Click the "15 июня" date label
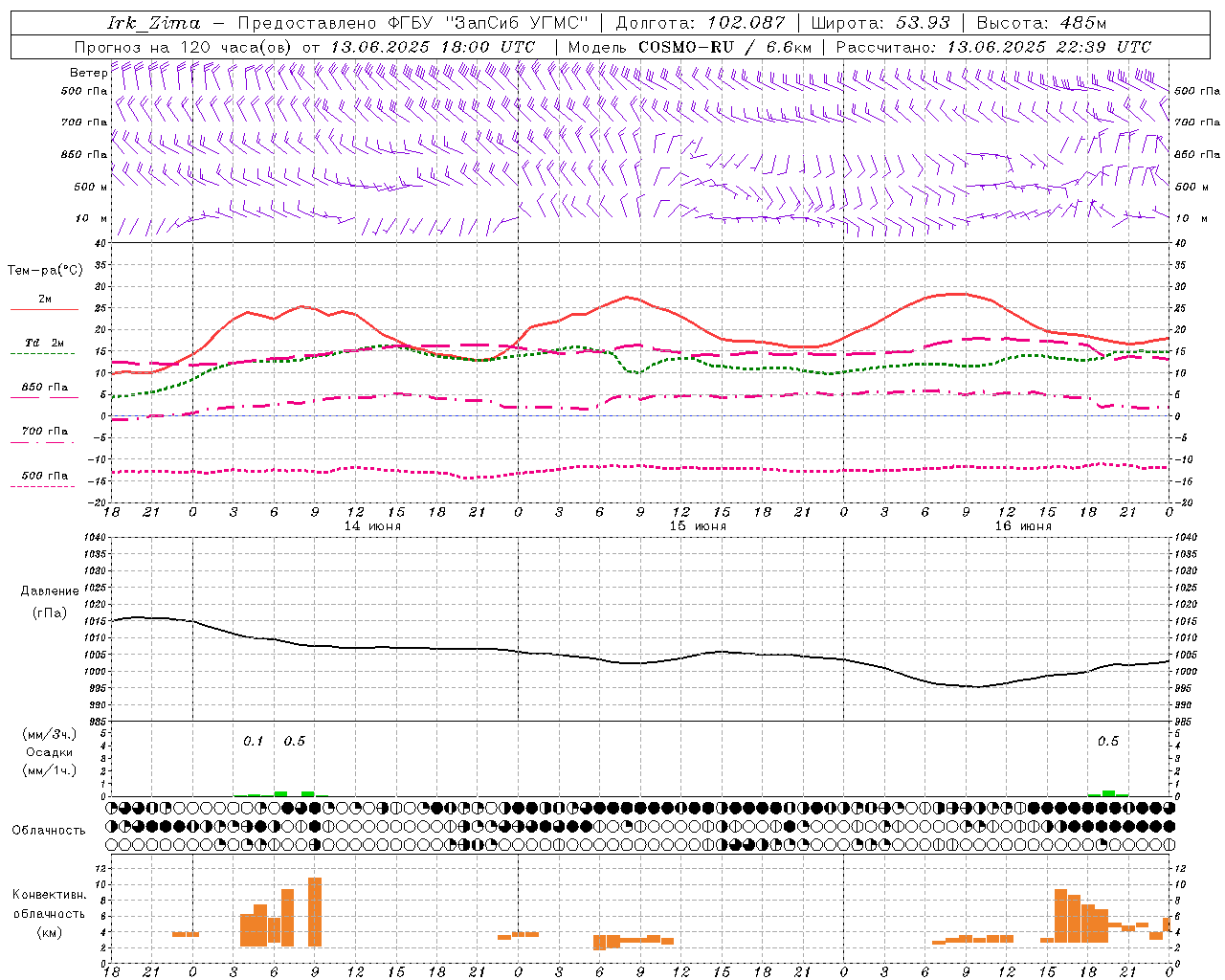 (x=698, y=526)
